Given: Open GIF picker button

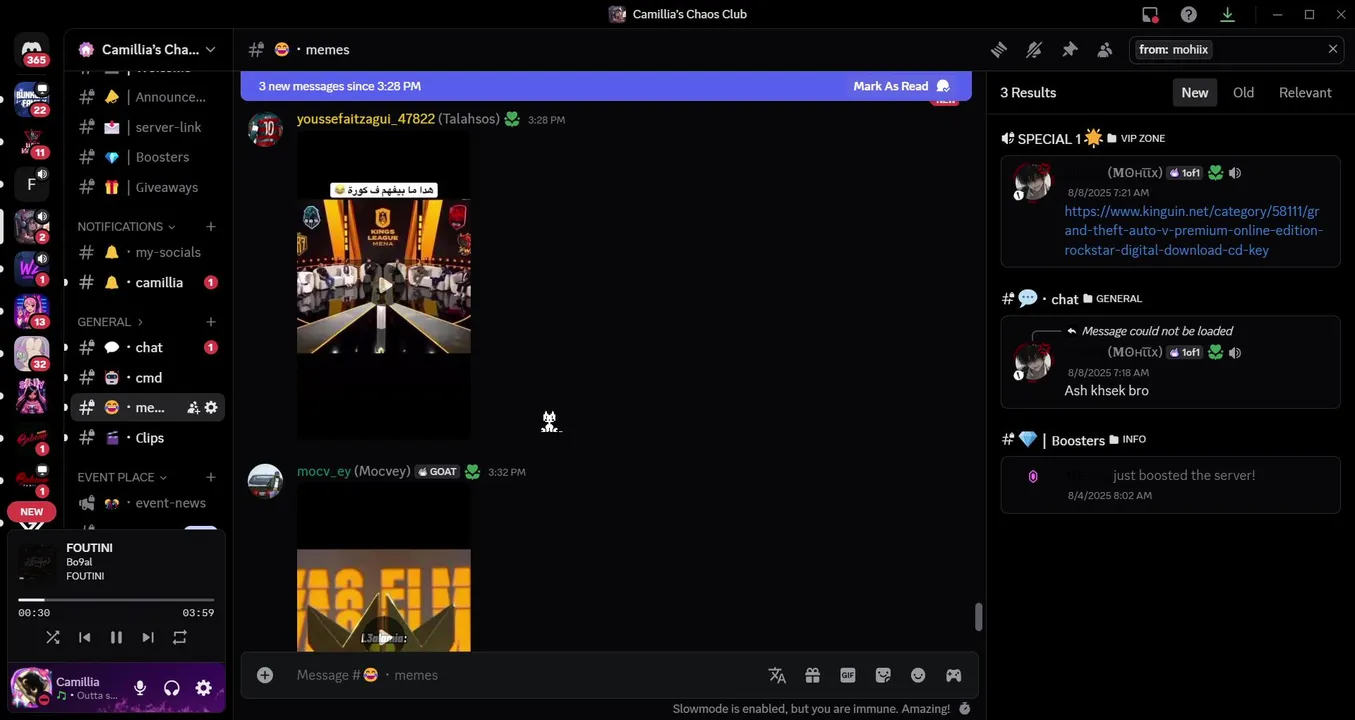Looking at the screenshot, I should (x=848, y=675).
